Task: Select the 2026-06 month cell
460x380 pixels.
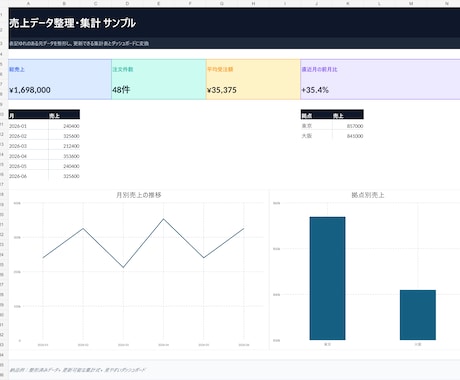Action: tap(28, 176)
